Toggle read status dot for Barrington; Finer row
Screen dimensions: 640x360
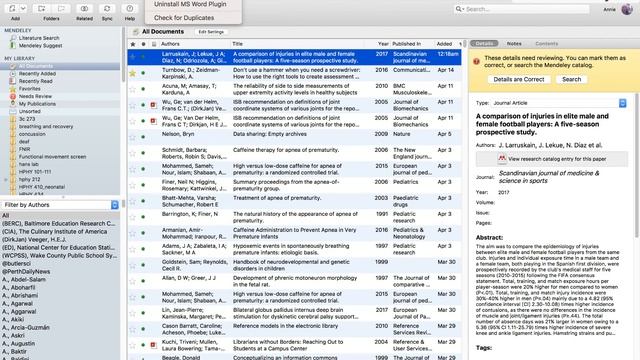pyautogui.click(x=143, y=217)
